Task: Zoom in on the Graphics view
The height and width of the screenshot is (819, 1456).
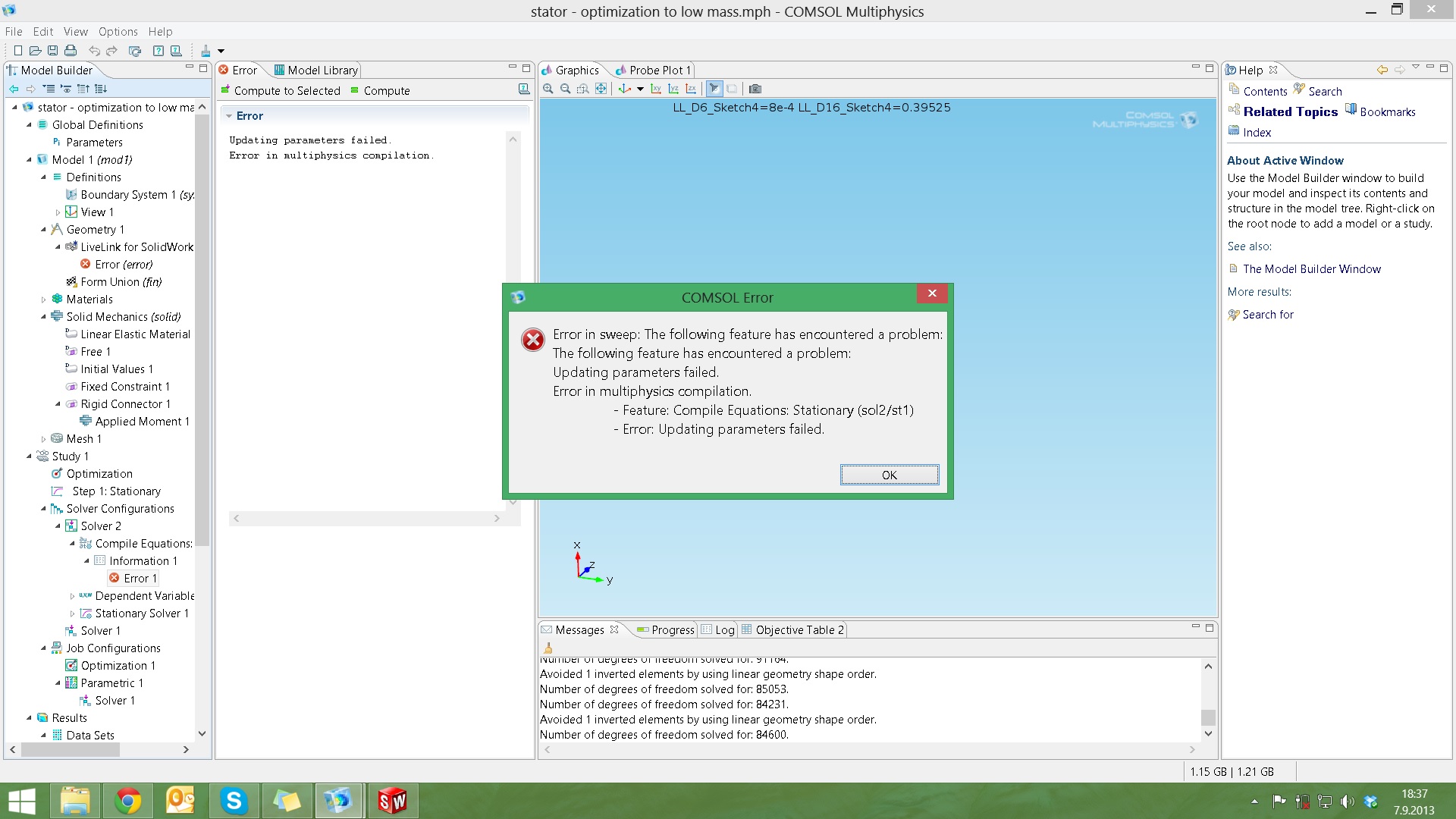Action: point(548,89)
